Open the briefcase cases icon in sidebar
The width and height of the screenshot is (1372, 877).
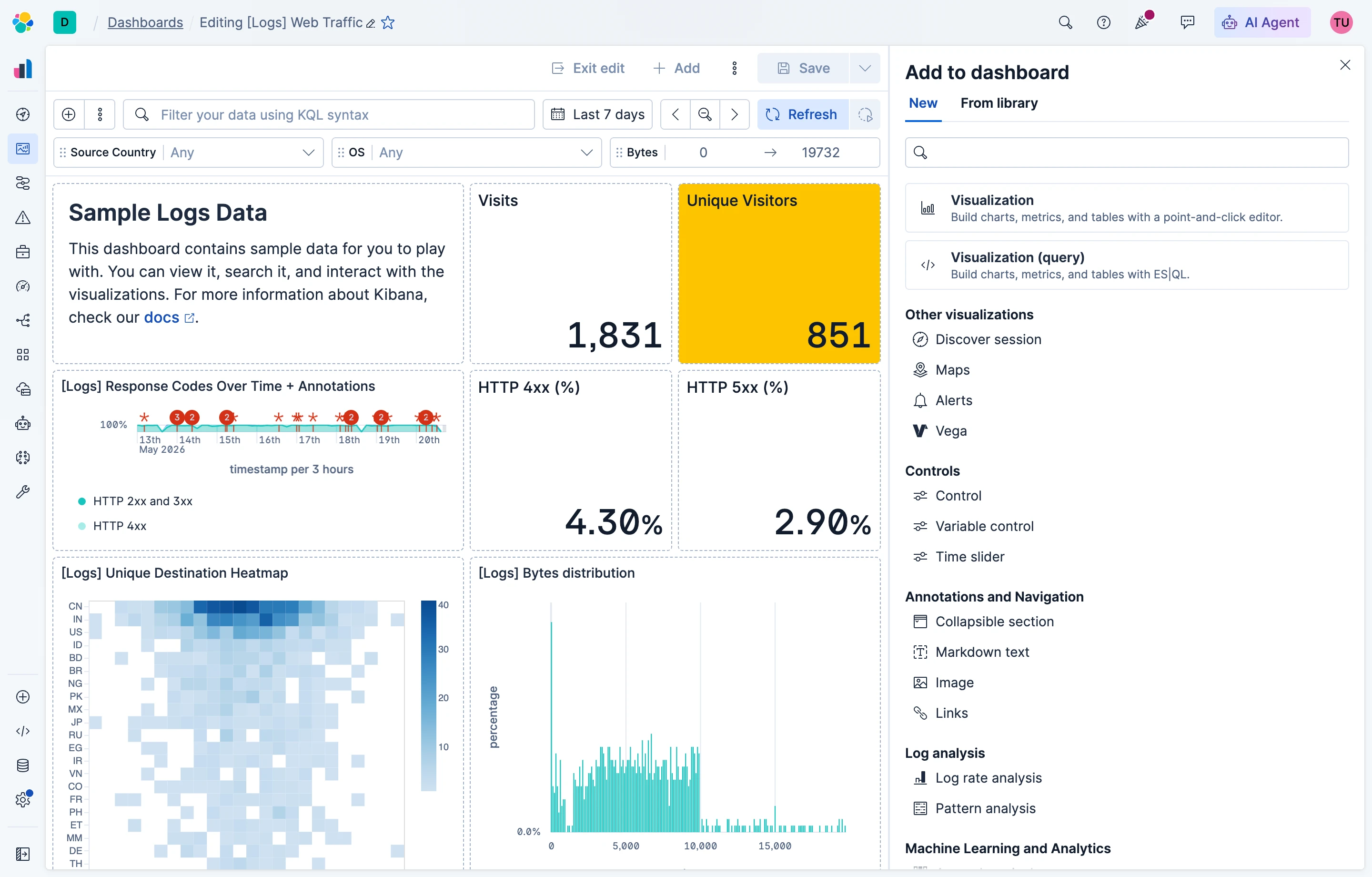pos(23,252)
